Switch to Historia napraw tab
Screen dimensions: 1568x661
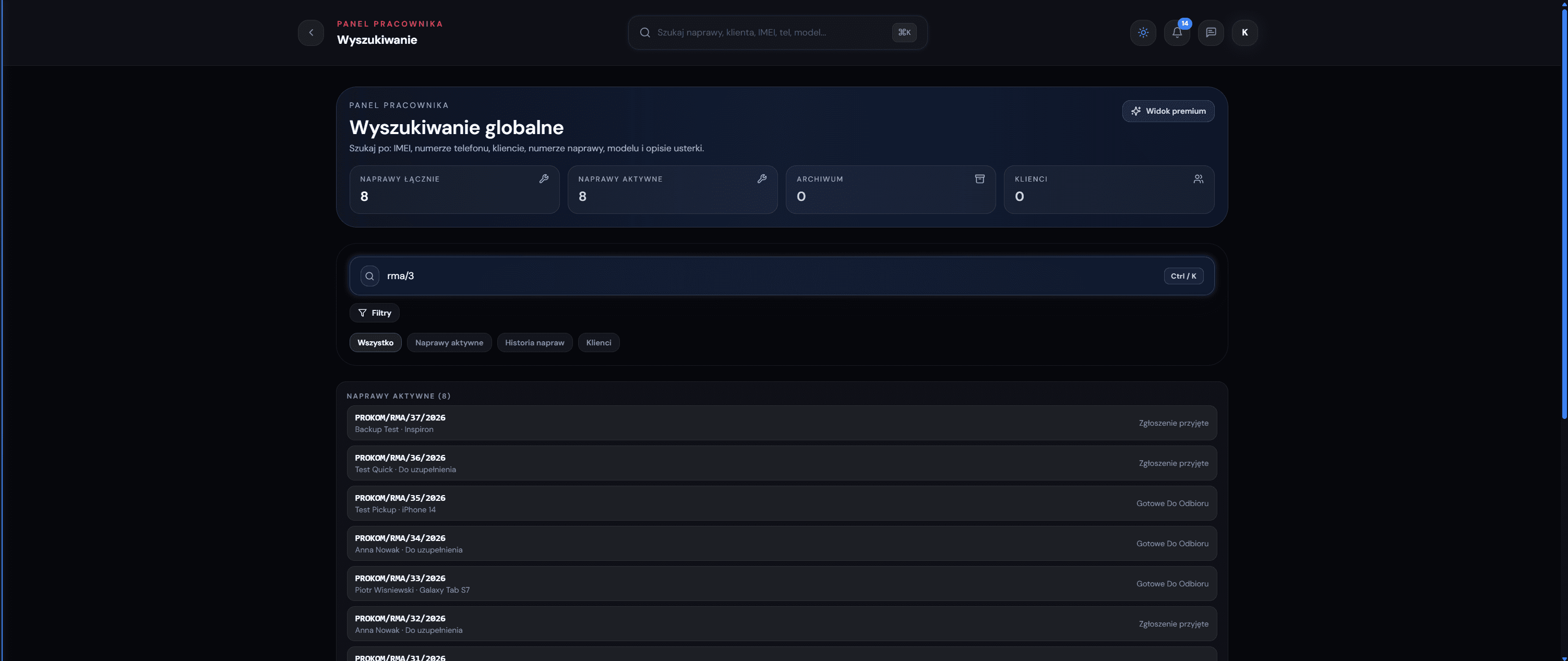(x=534, y=343)
